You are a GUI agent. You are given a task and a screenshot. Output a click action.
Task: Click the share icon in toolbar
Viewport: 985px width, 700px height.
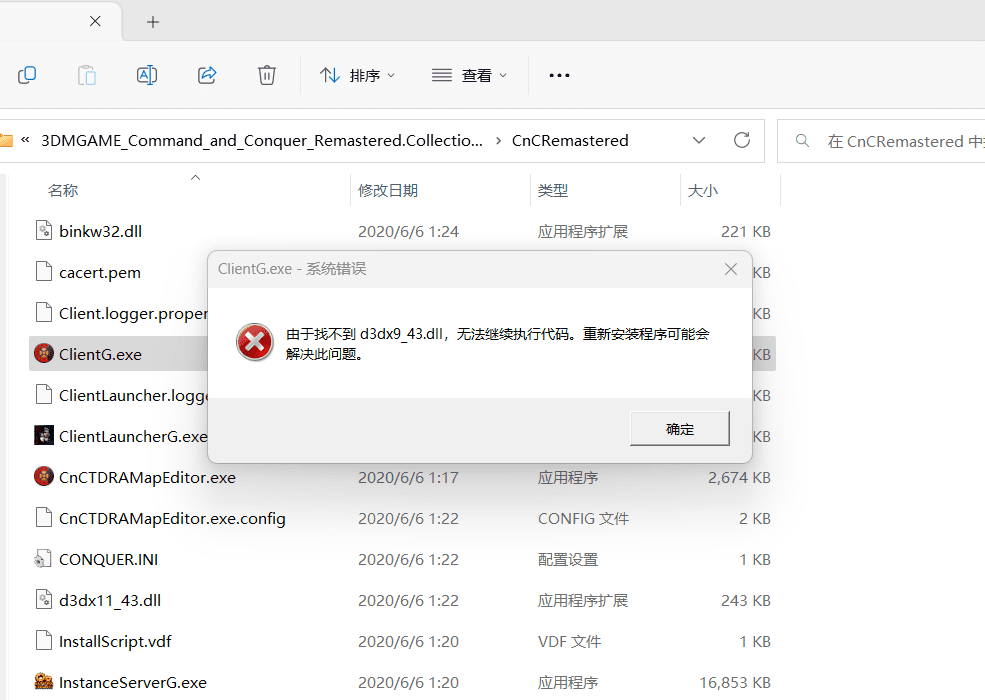[x=207, y=75]
